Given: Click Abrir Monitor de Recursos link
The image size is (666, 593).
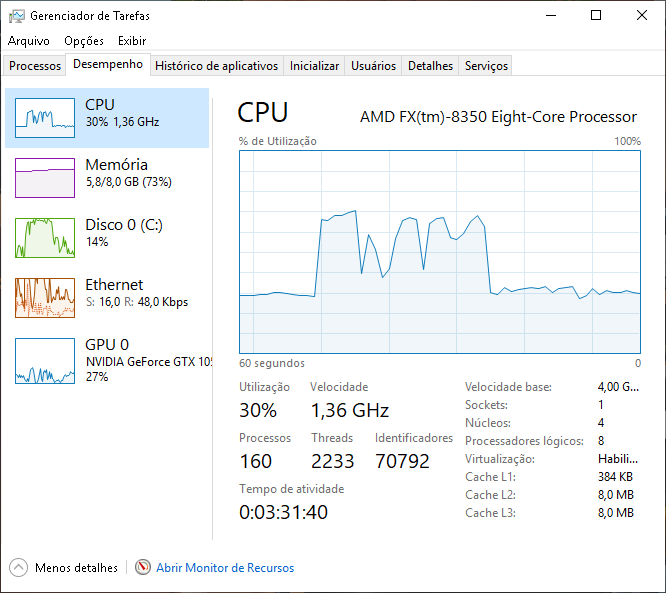Looking at the screenshot, I should point(225,568).
